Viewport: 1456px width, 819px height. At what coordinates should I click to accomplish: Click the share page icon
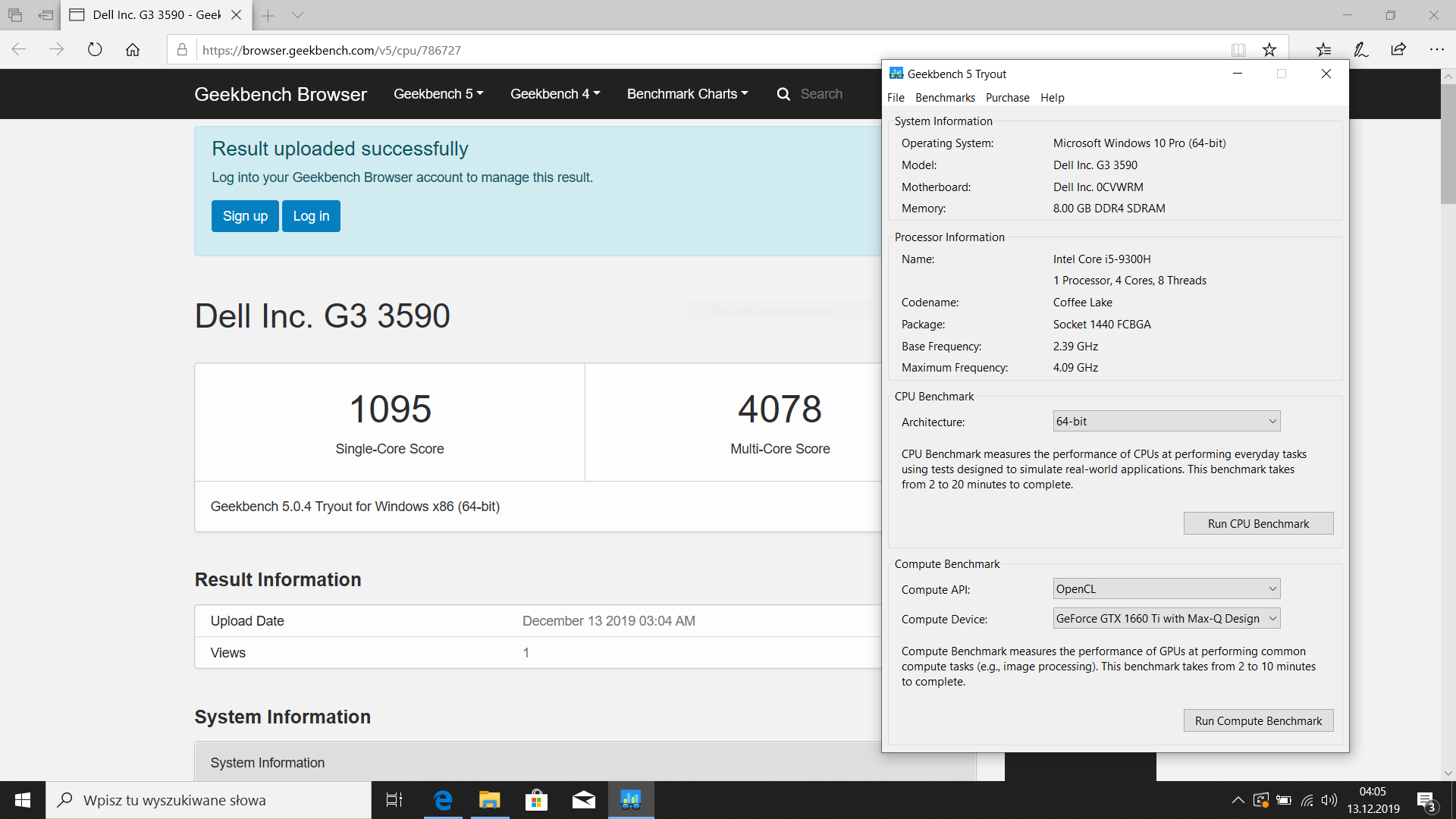[1398, 50]
